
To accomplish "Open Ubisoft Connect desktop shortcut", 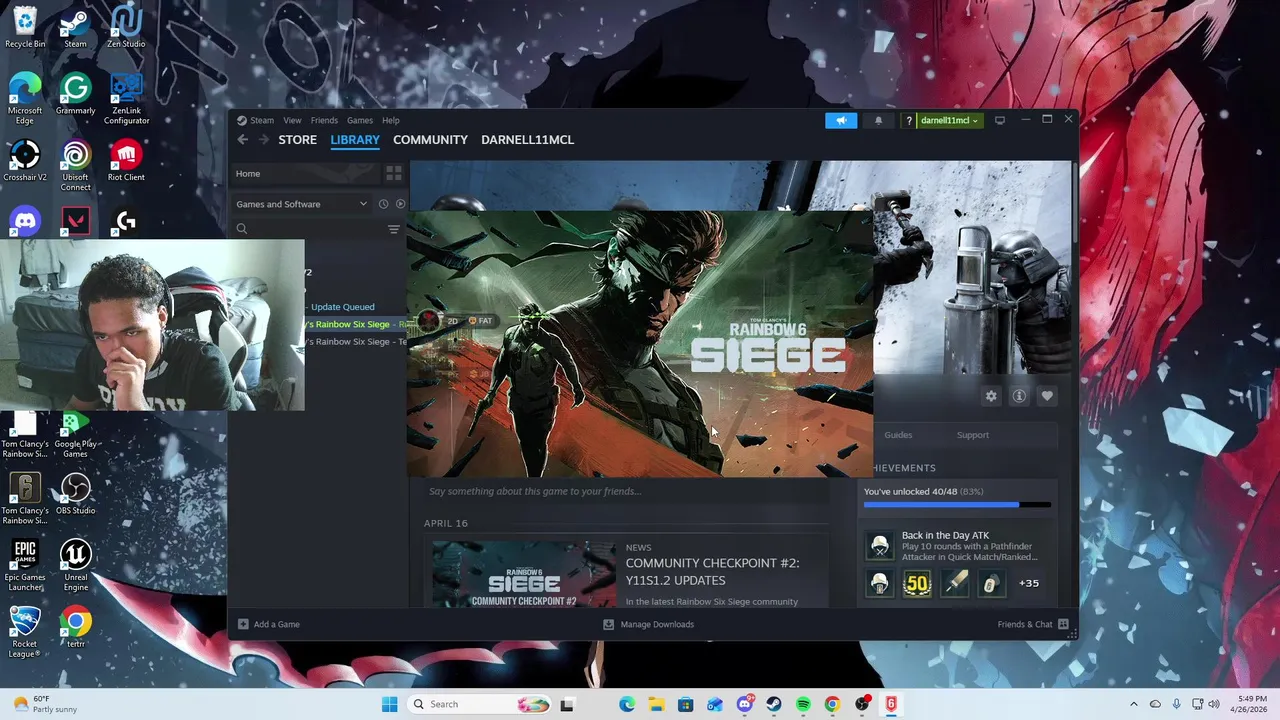I will pyautogui.click(x=75, y=166).
